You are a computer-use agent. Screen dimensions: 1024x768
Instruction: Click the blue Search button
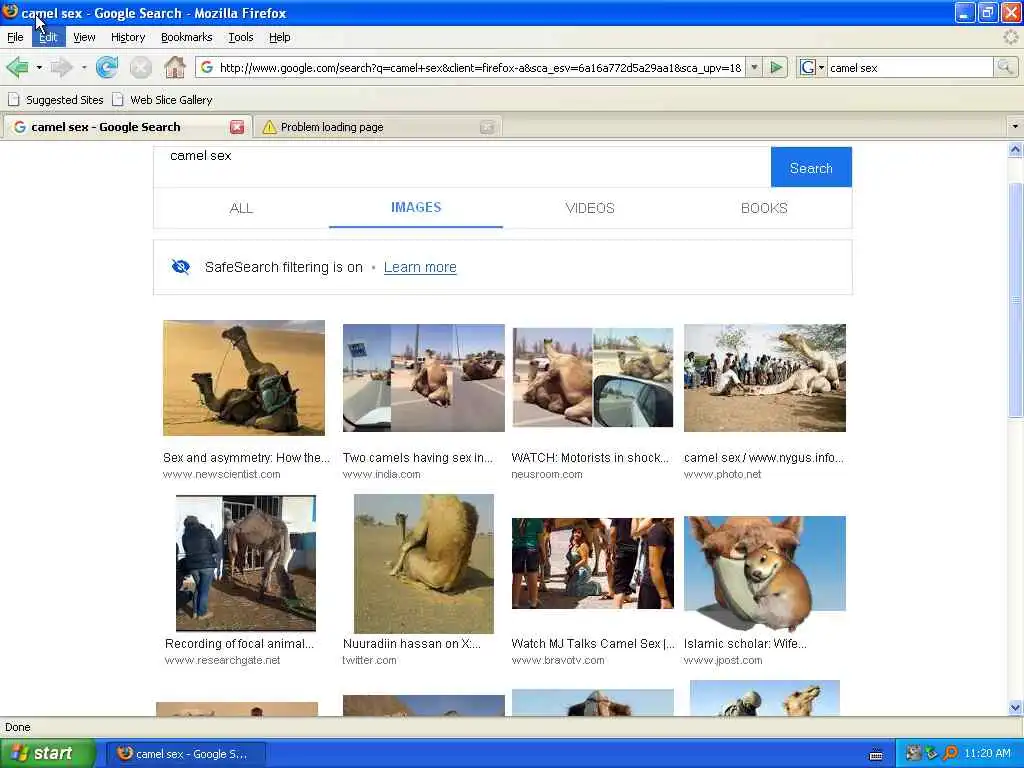811,167
